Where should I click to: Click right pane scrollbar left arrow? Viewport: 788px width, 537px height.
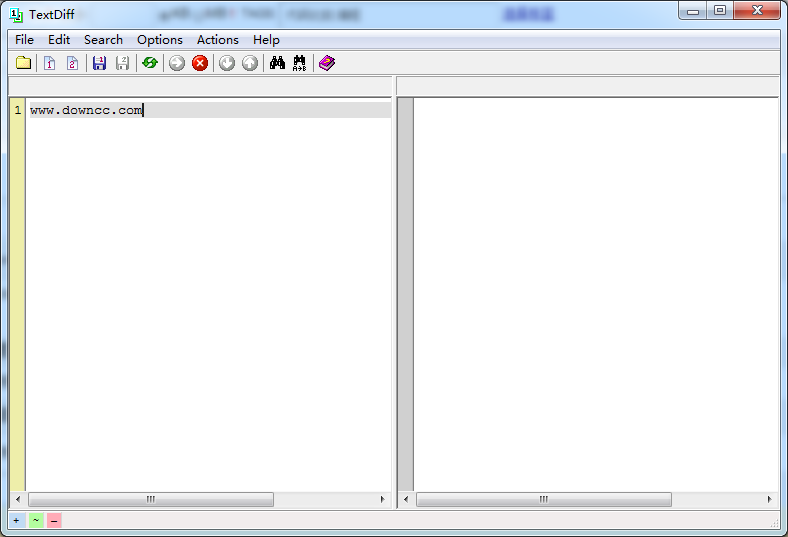406,499
